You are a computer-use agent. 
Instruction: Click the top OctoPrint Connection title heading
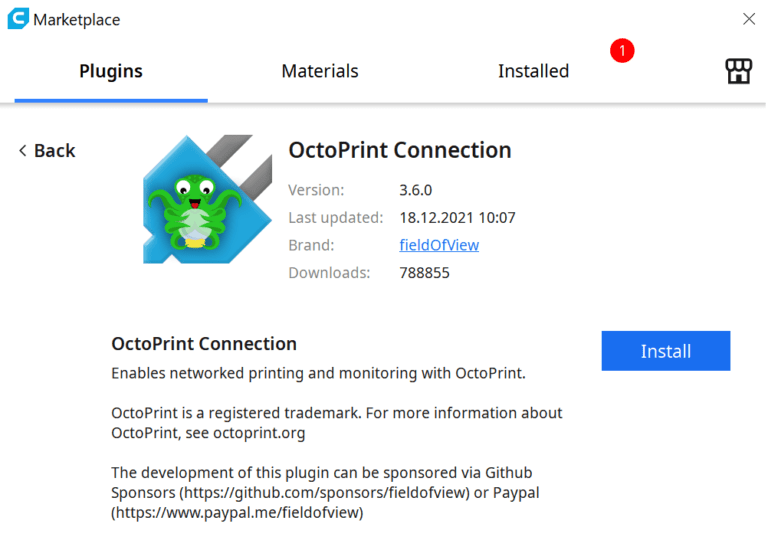pos(400,150)
